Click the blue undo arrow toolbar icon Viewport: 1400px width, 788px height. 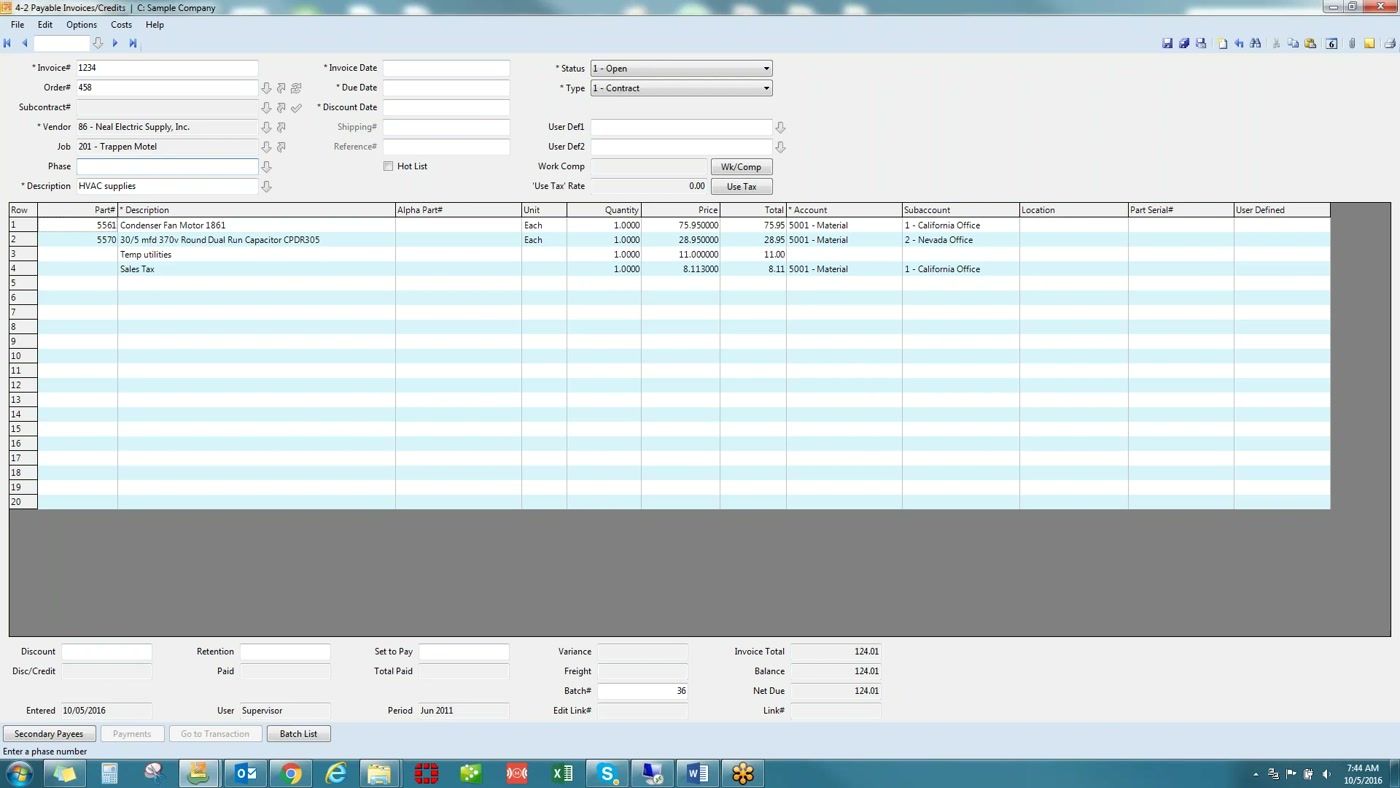tap(1239, 43)
